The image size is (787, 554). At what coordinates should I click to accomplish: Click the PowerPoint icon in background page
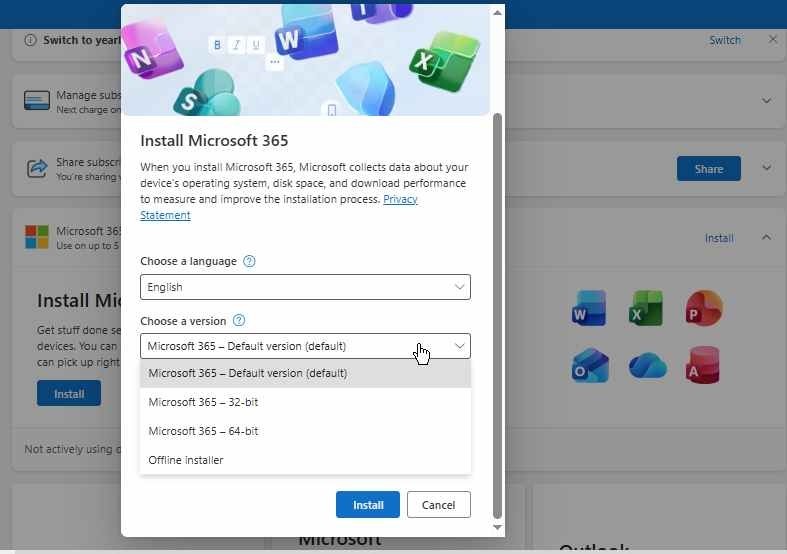tap(704, 308)
